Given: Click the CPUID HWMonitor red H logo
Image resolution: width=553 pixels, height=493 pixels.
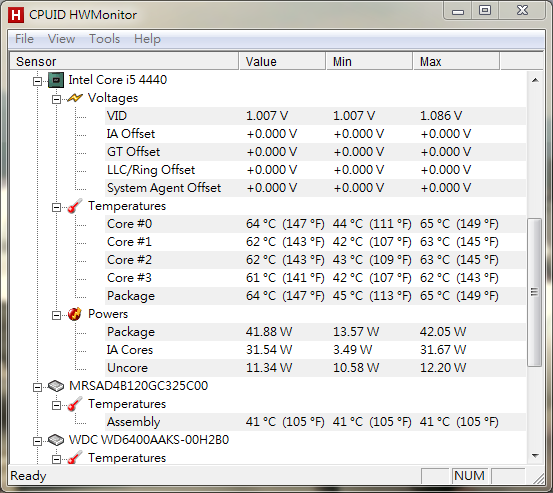Looking at the screenshot, I should coord(16,15).
